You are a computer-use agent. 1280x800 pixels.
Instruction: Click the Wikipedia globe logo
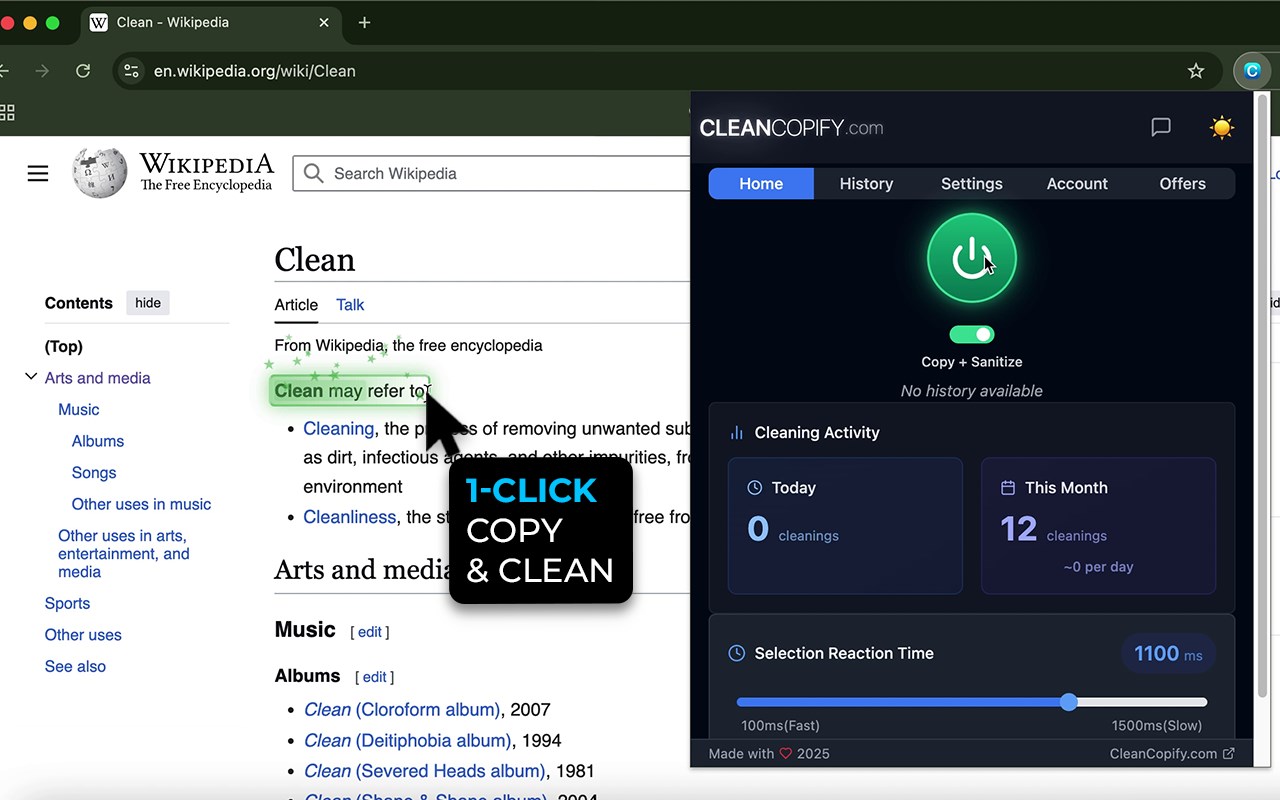100,173
